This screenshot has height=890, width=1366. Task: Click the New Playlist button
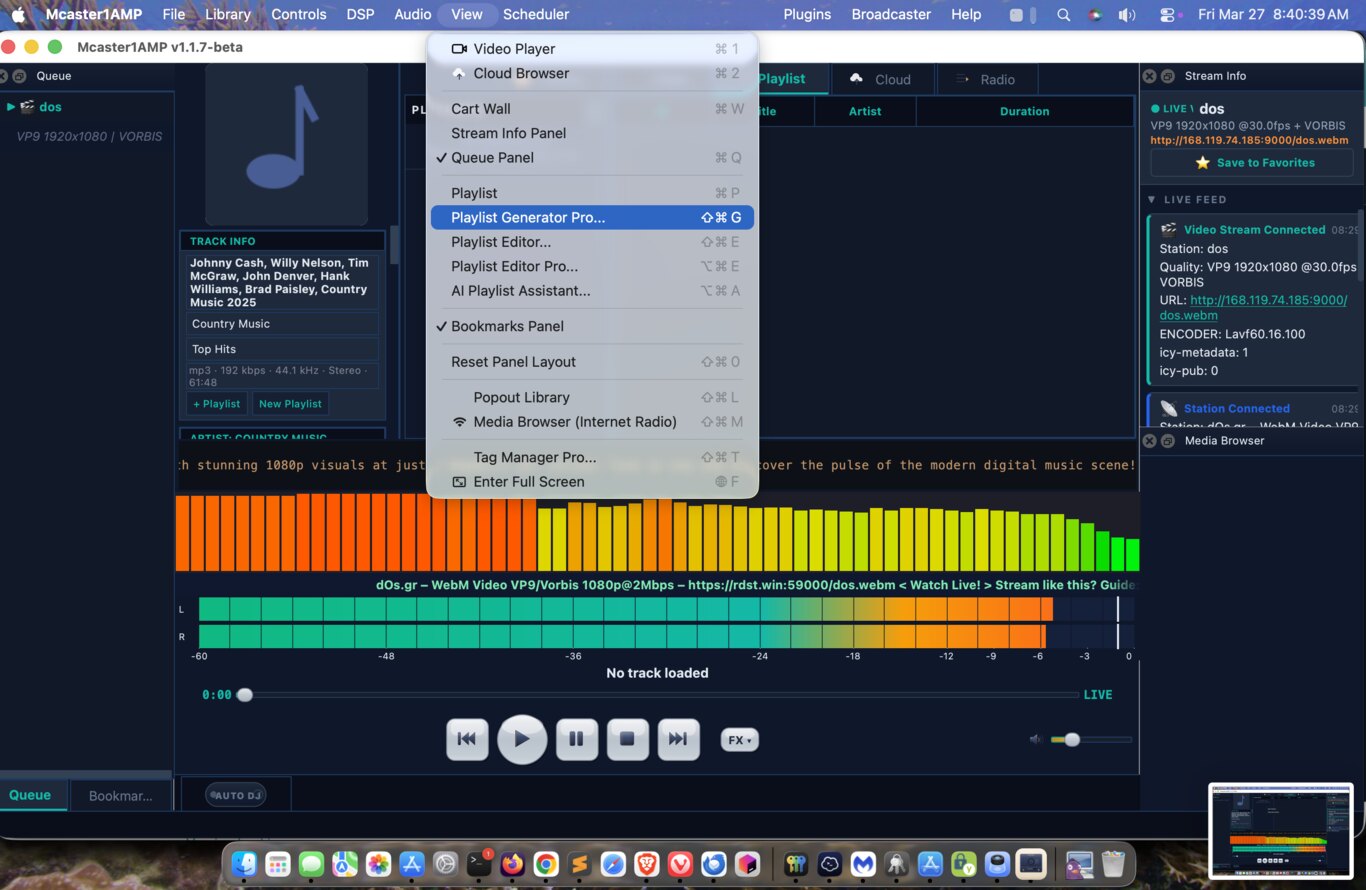[290, 404]
